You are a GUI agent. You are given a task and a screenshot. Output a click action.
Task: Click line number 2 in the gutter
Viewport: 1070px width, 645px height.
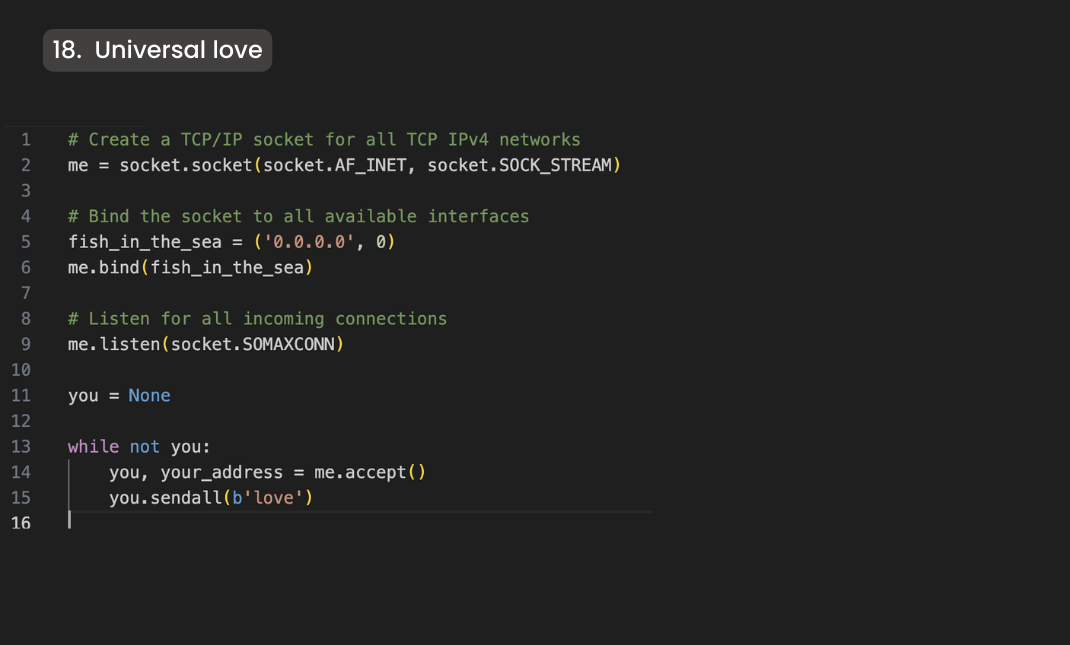click(x=26, y=165)
